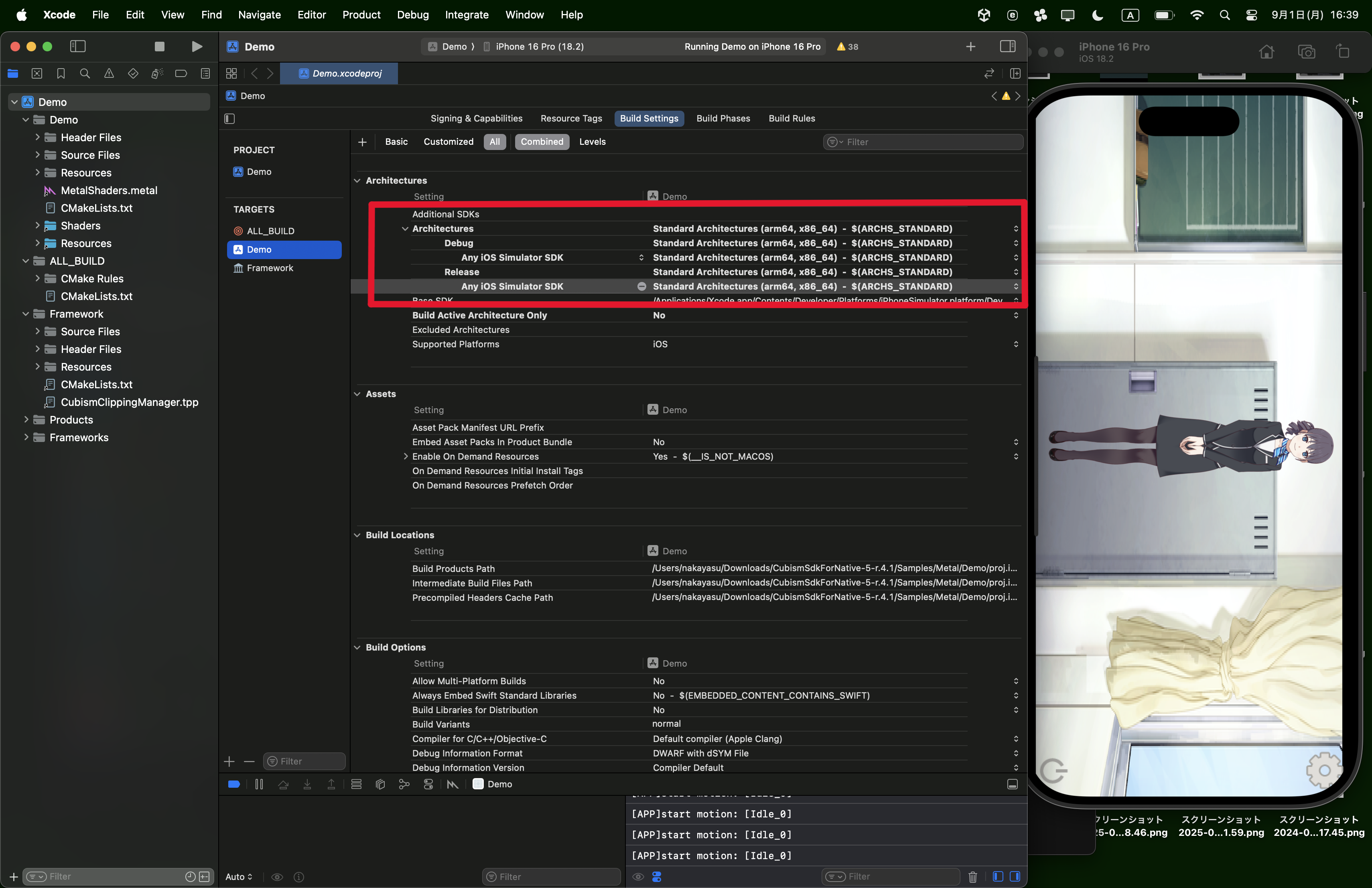Pause program execution in debug bar

click(x=259, y=784)
